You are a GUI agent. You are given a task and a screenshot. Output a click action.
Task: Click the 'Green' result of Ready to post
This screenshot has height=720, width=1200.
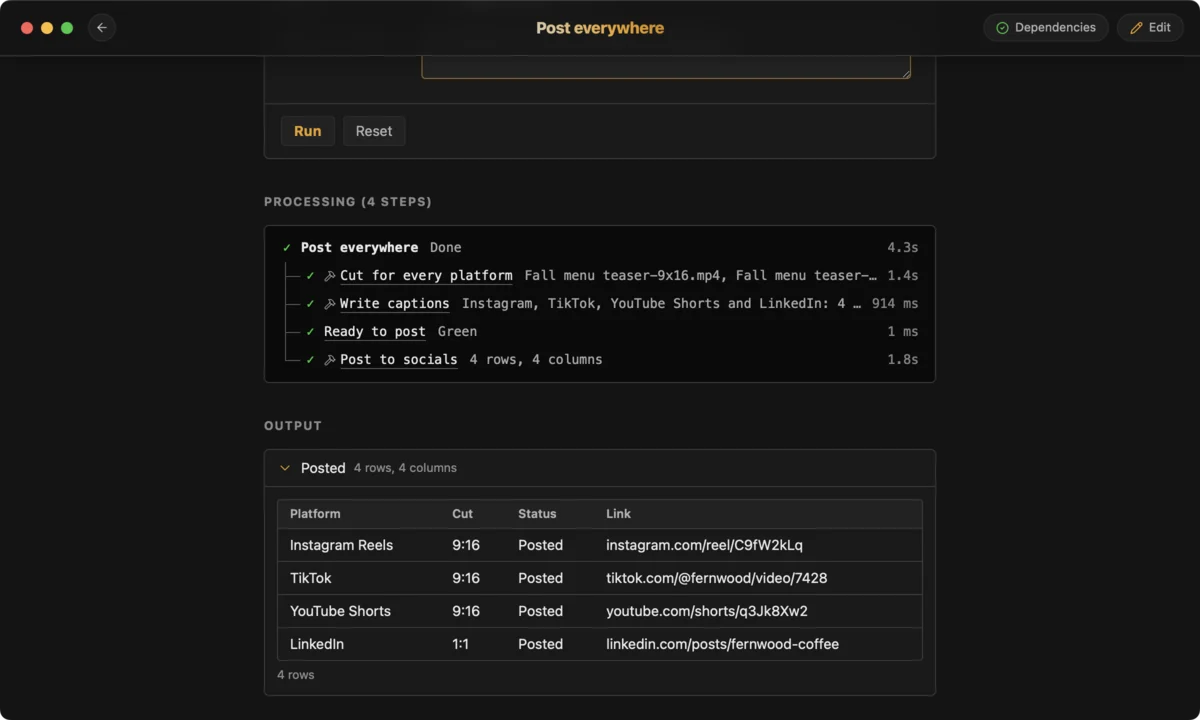457,331
